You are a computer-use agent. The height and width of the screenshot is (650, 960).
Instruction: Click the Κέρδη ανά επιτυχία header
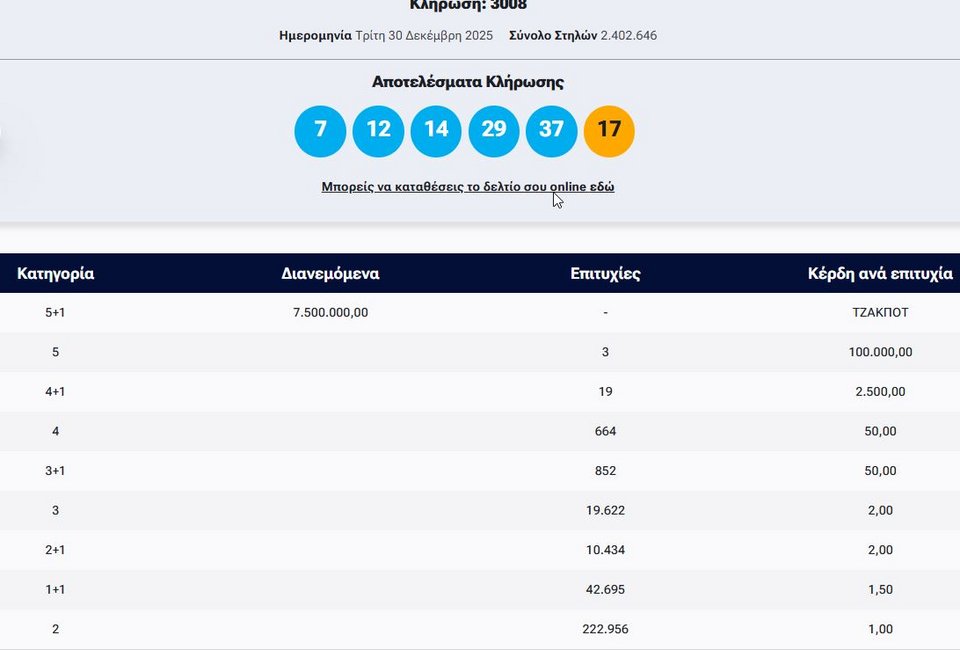[x=880, y=273]
